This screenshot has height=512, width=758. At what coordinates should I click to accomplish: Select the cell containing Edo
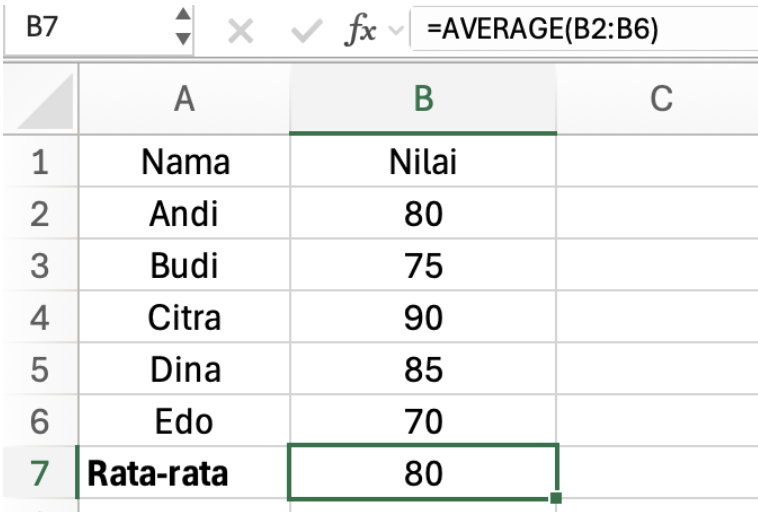pos(183,421)
